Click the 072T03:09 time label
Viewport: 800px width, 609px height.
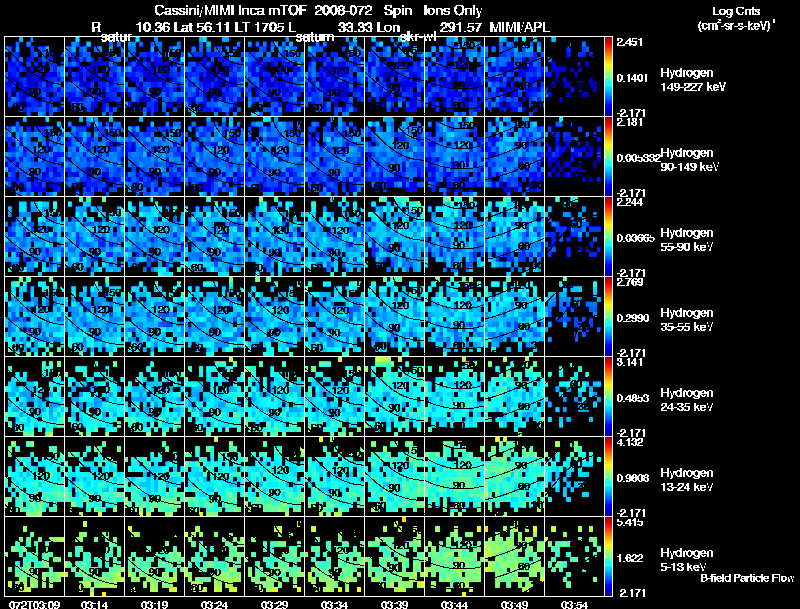click(35, 604)
